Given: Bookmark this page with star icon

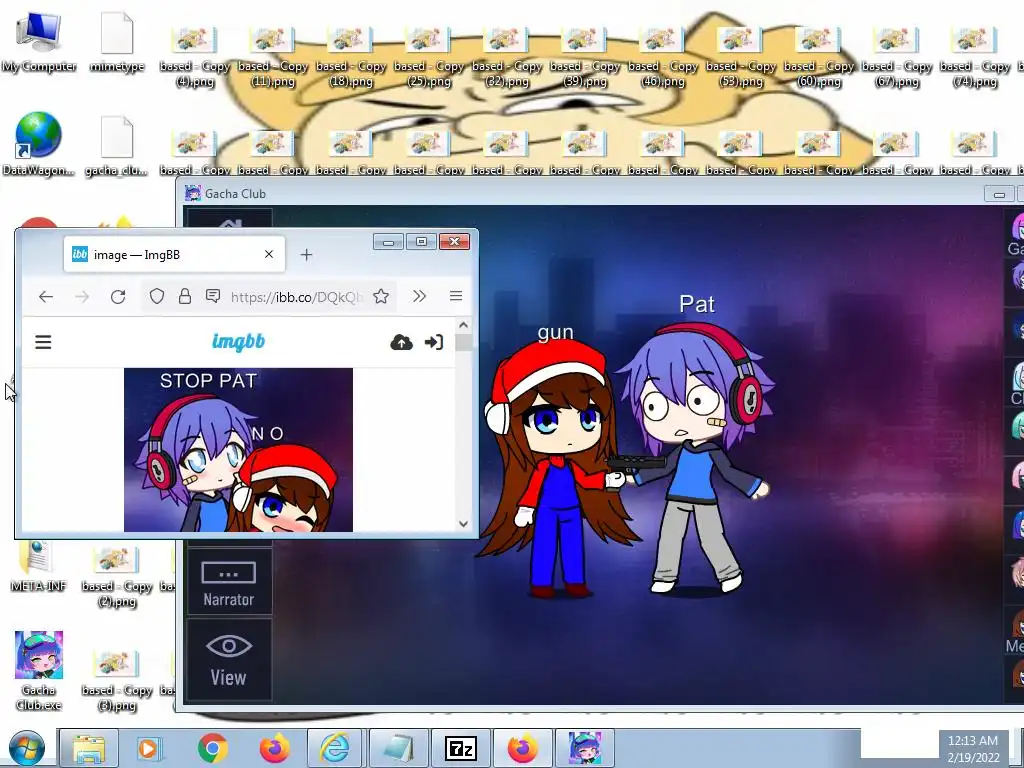Looking at the screenshot, I should tap(381, 296).
